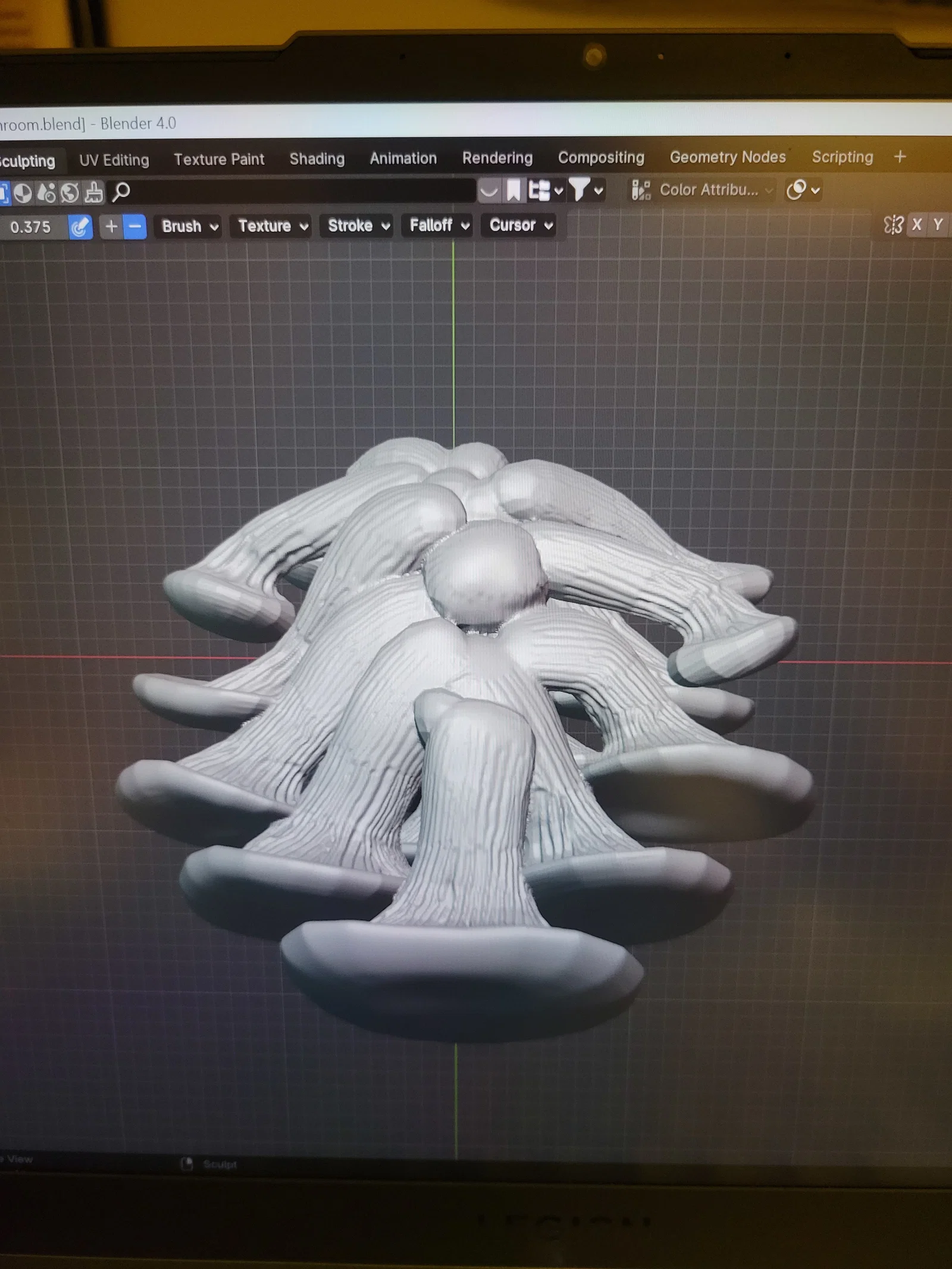
Task: Set brush direction to Add (plus)
Action: click(x=111, y=227)
